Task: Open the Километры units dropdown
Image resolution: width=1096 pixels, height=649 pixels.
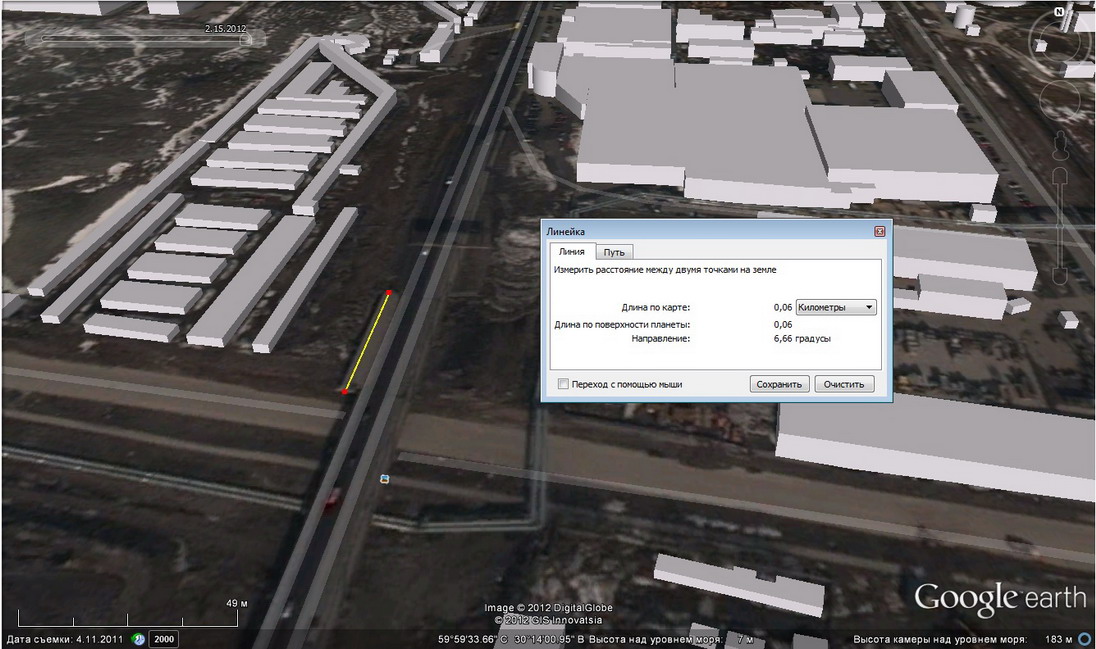Action: pos(836,307)
